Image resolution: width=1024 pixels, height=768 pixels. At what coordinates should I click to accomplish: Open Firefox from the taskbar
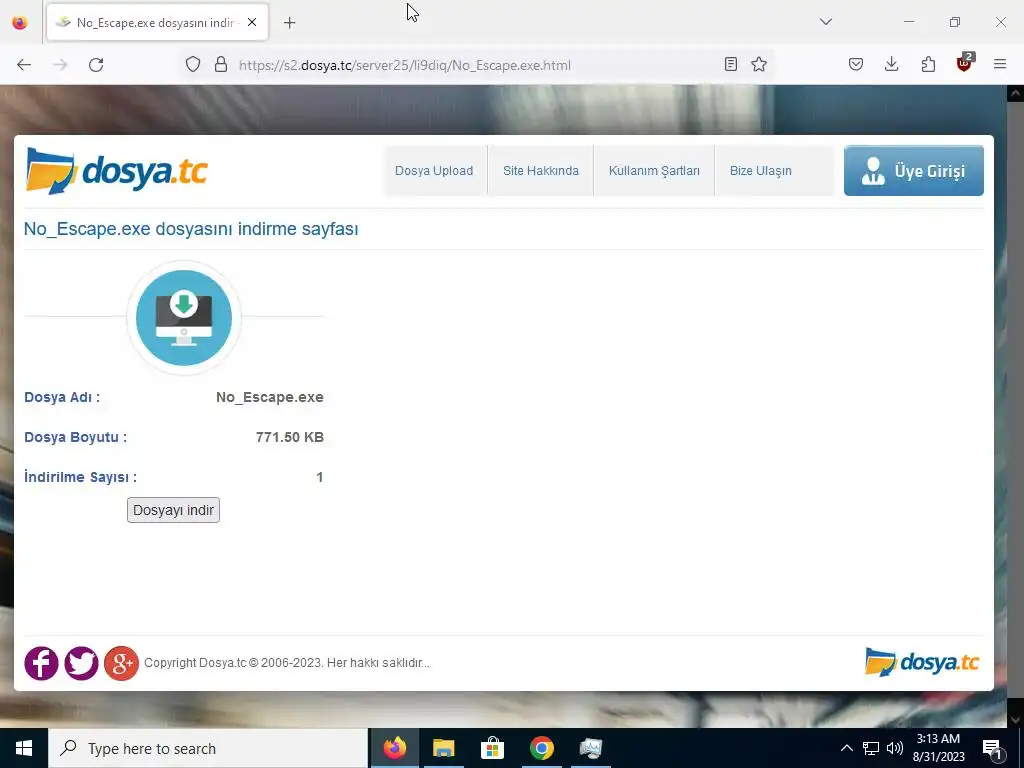[x=394, y=748]
